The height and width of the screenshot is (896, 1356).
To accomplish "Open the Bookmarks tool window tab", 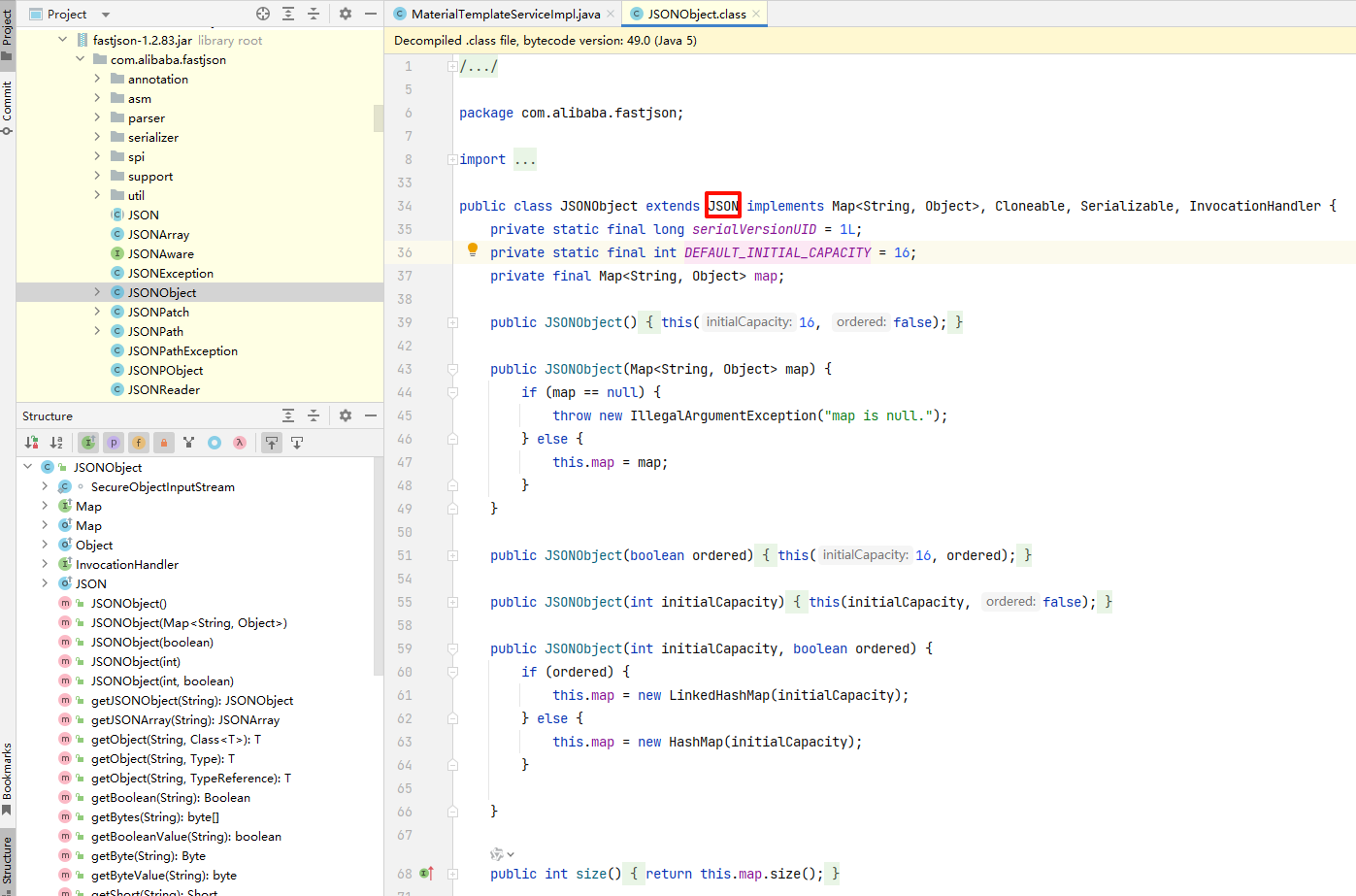I will pos(8,777).
